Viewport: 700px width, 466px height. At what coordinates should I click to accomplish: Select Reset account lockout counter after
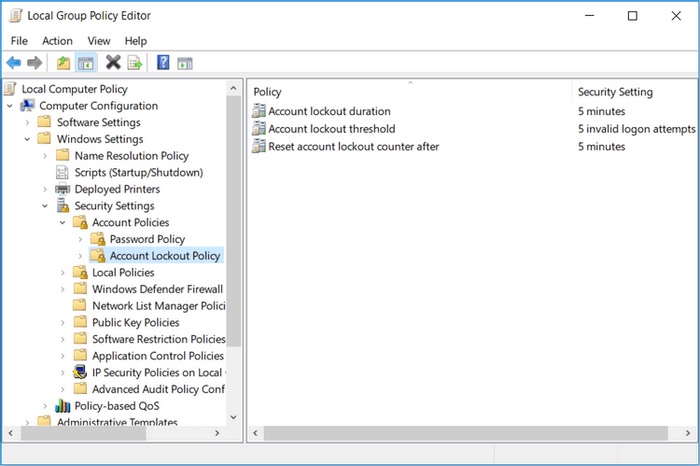coord(354,146)
